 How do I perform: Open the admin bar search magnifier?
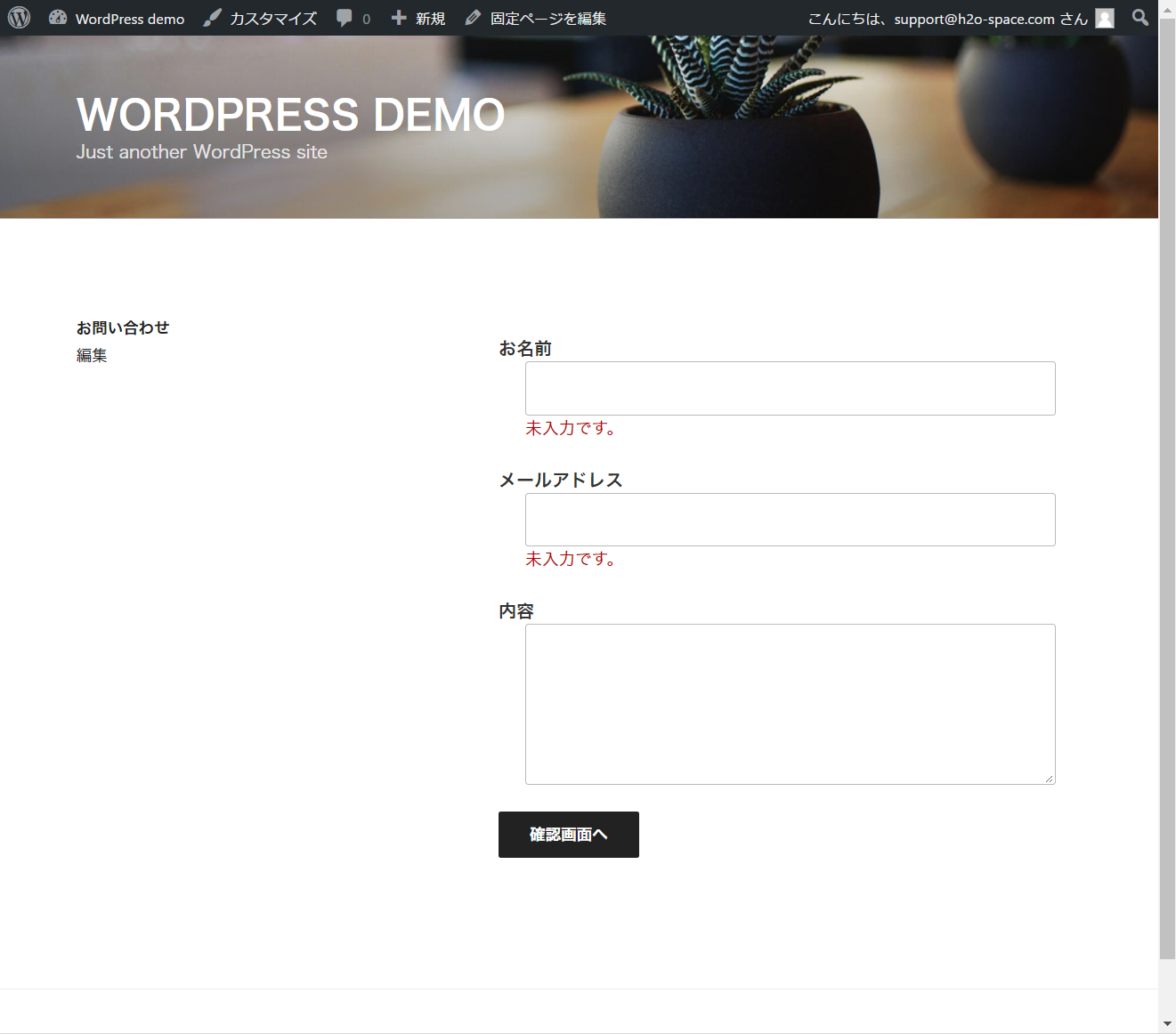click(1140, 18)
